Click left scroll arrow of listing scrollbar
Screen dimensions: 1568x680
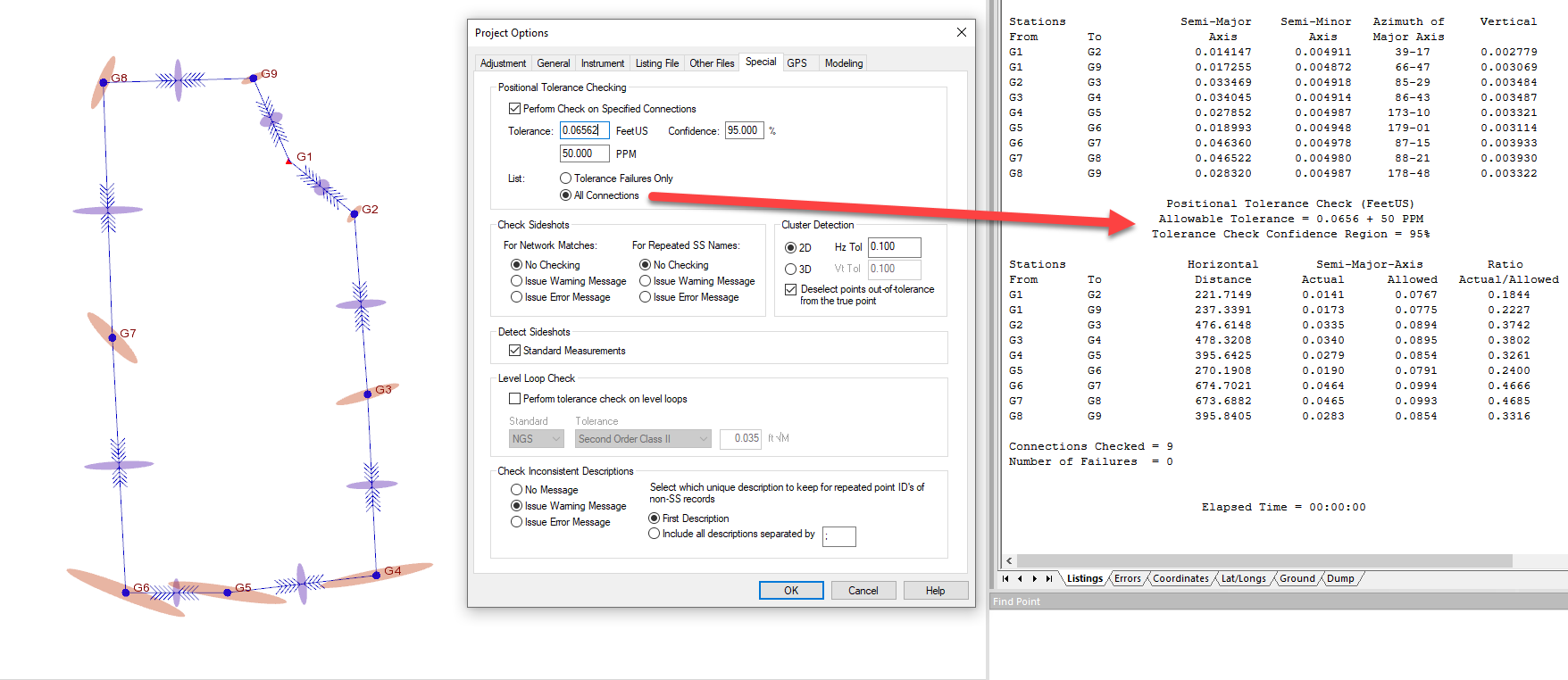(1009, 561)
